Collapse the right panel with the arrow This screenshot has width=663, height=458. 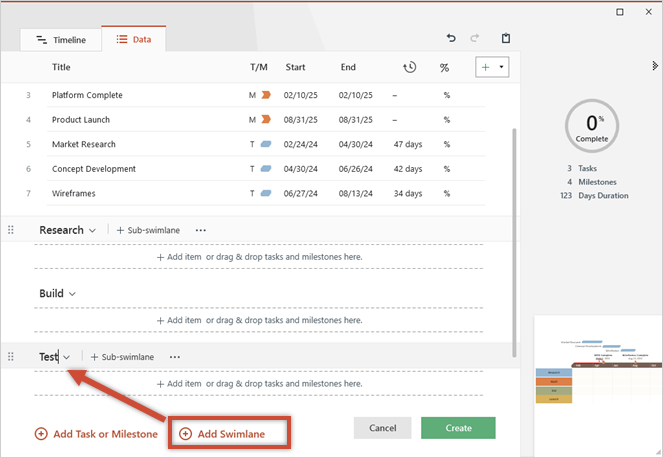(654, 66)
